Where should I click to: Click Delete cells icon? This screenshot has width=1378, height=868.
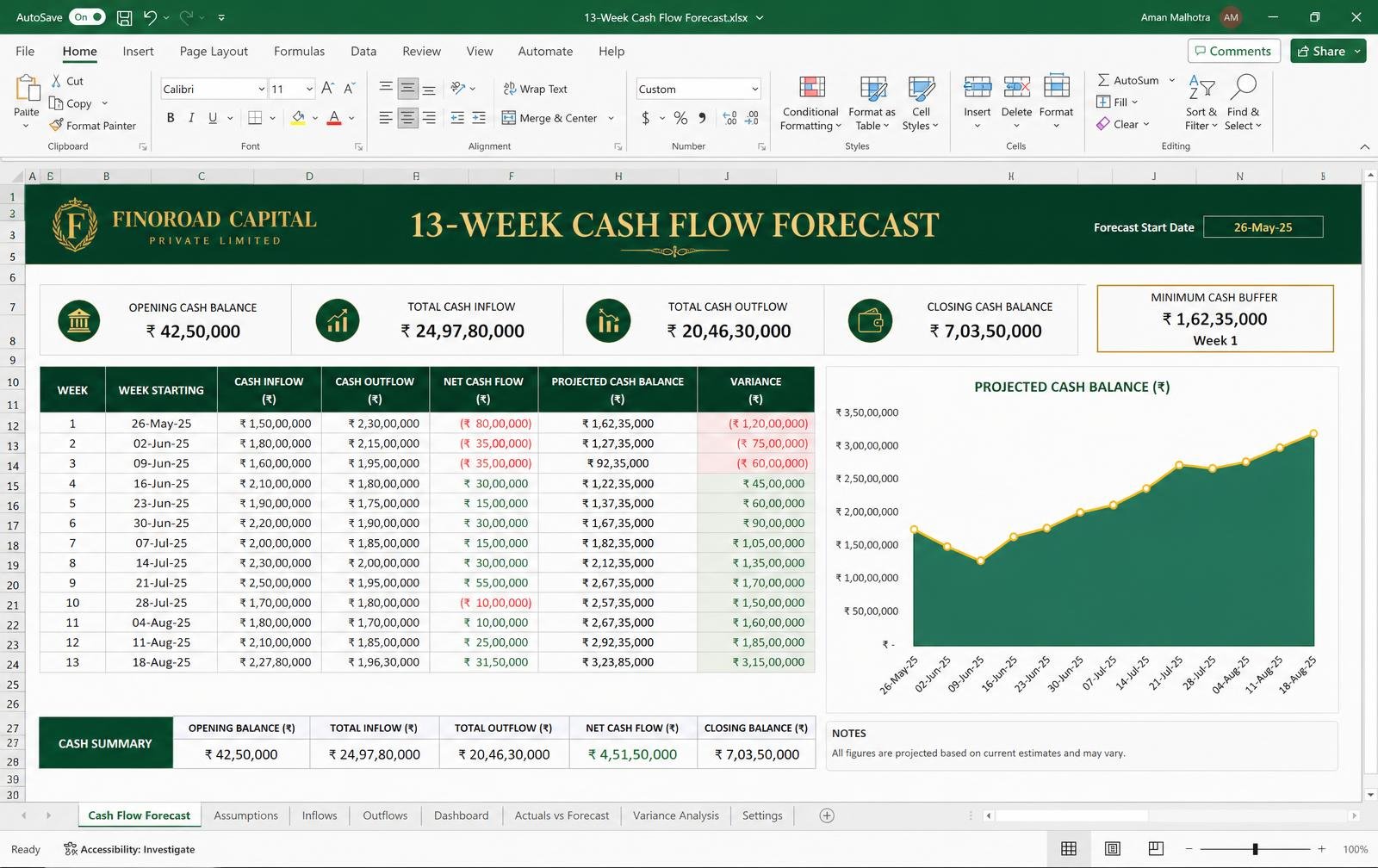pos(1016,87)
